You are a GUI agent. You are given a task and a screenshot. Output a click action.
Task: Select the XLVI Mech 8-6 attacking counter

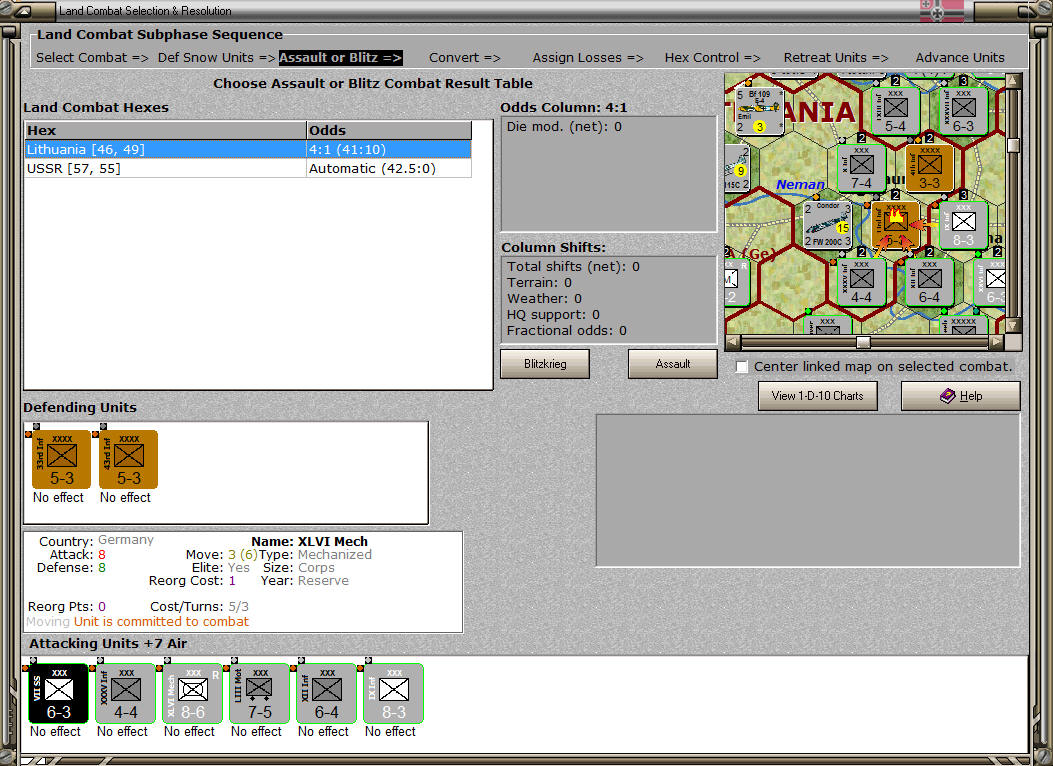coord(192,693)
